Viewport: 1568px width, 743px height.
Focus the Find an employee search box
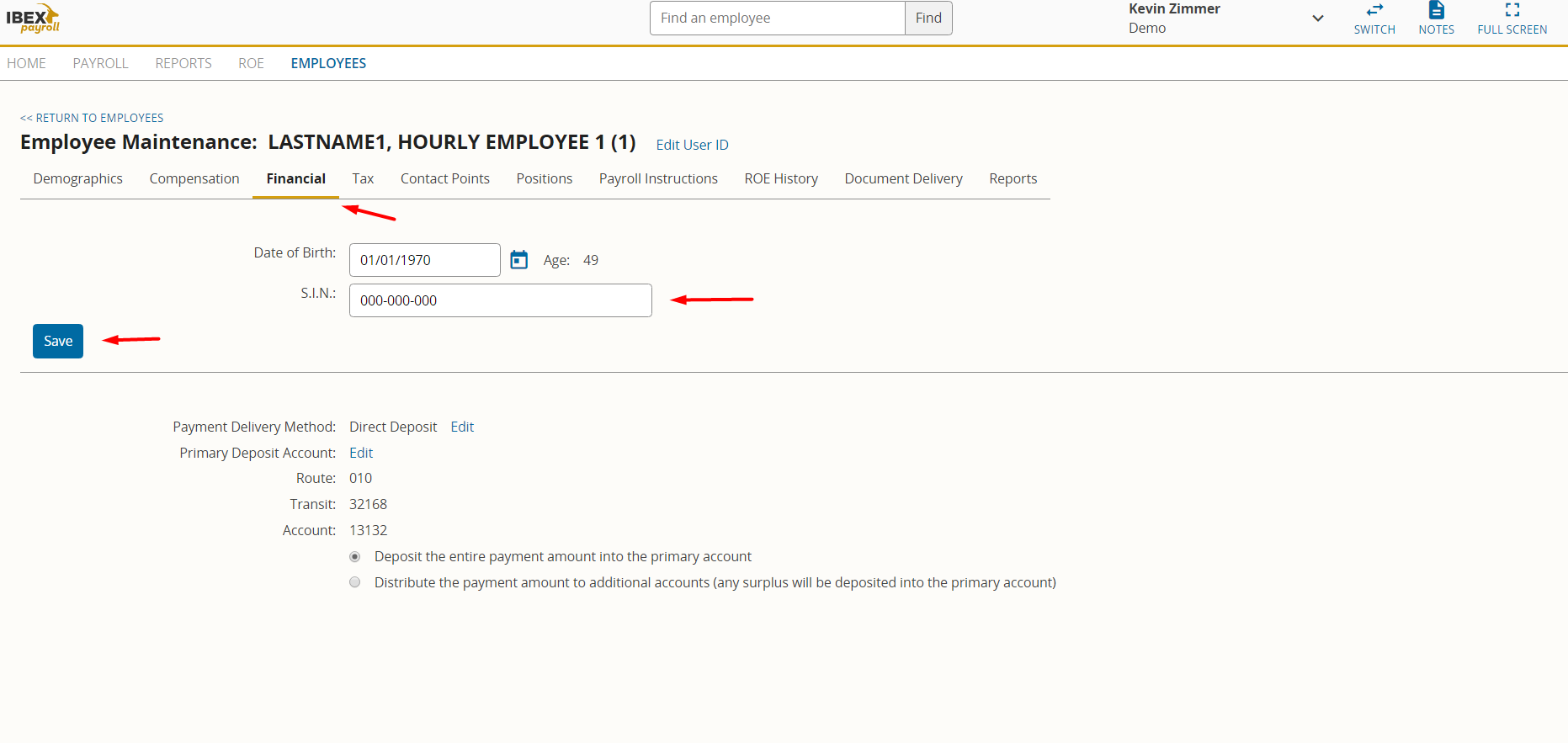pos(778,18)
